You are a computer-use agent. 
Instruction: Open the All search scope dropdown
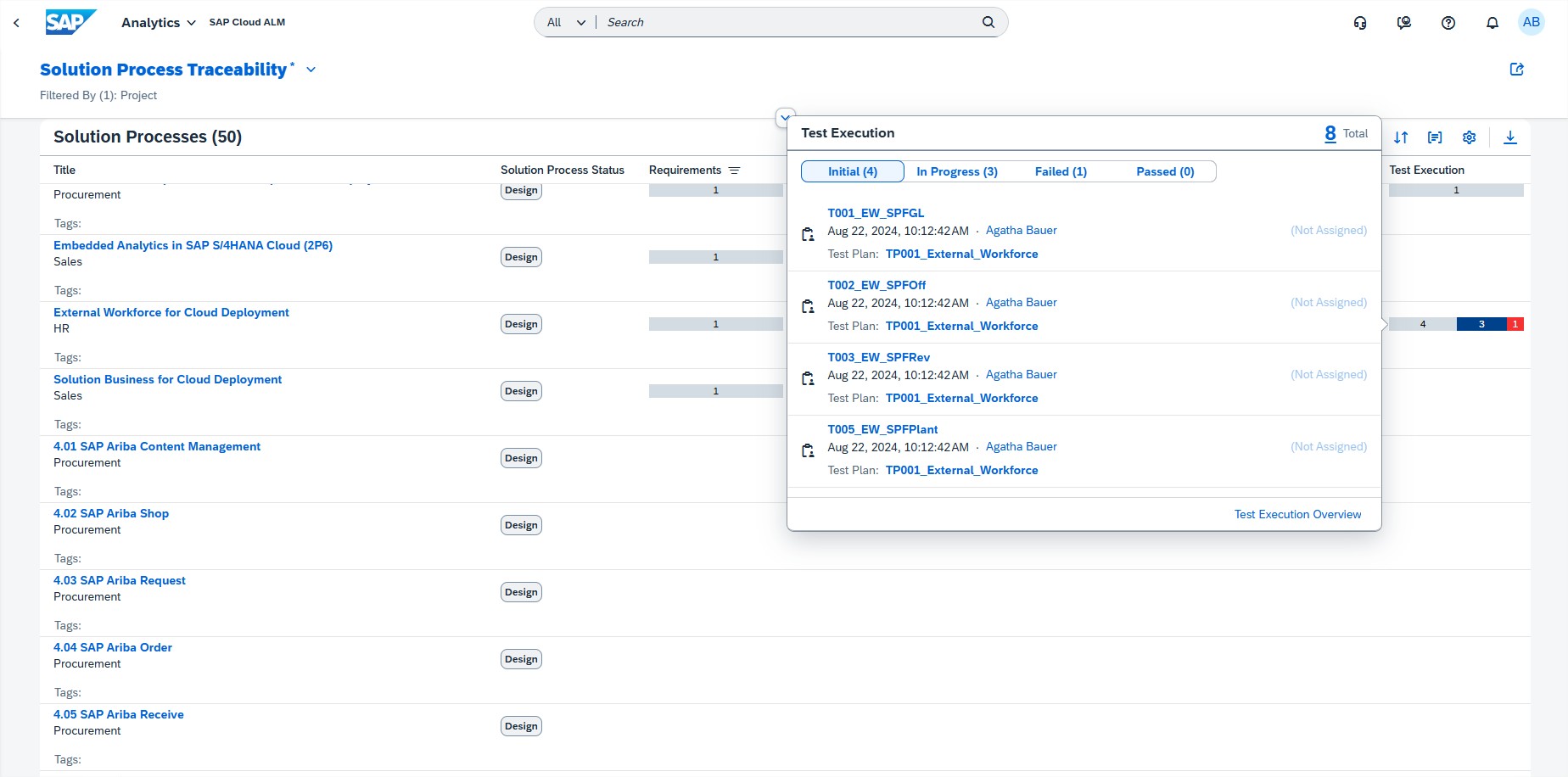(566, 23)
